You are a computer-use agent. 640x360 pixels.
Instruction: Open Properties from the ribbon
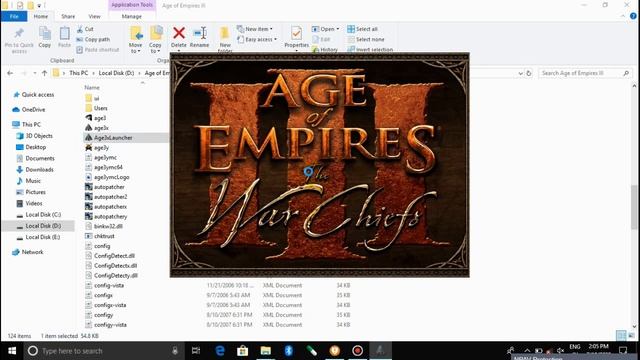point(296,38)
